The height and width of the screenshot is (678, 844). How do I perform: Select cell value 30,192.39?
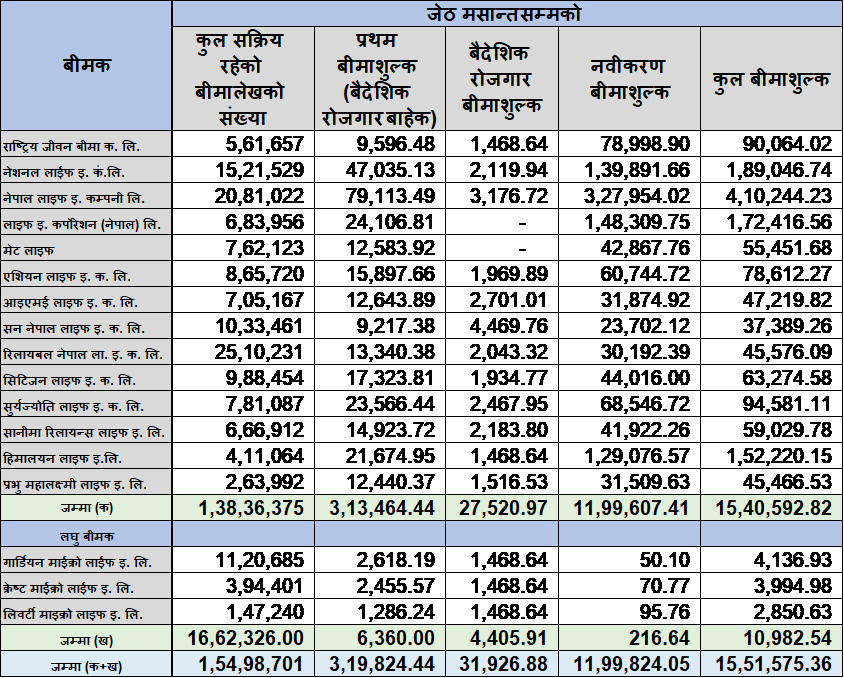pos(645,352)
